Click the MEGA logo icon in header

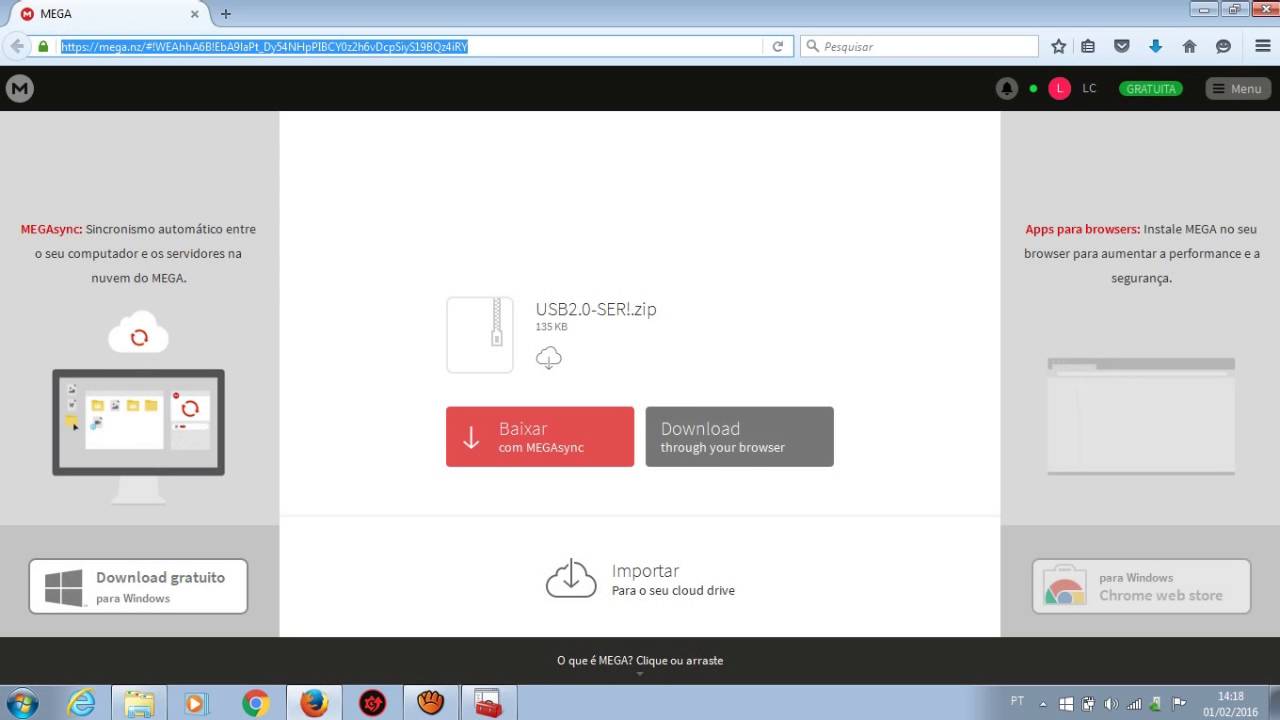(x=20, y=88)
